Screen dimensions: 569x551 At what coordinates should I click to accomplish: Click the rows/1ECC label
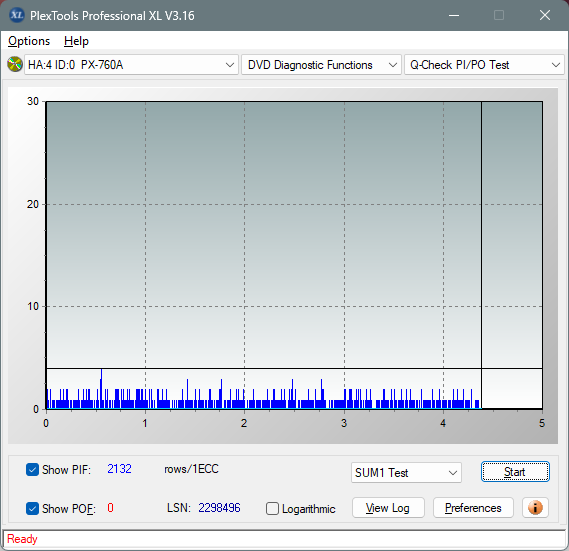(x=191, y=469)
